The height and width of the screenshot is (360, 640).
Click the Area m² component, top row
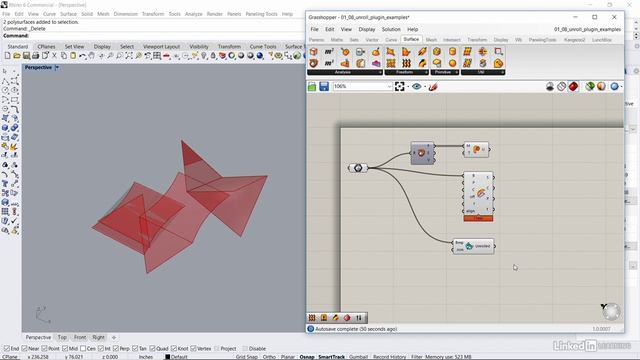[329, 51]
